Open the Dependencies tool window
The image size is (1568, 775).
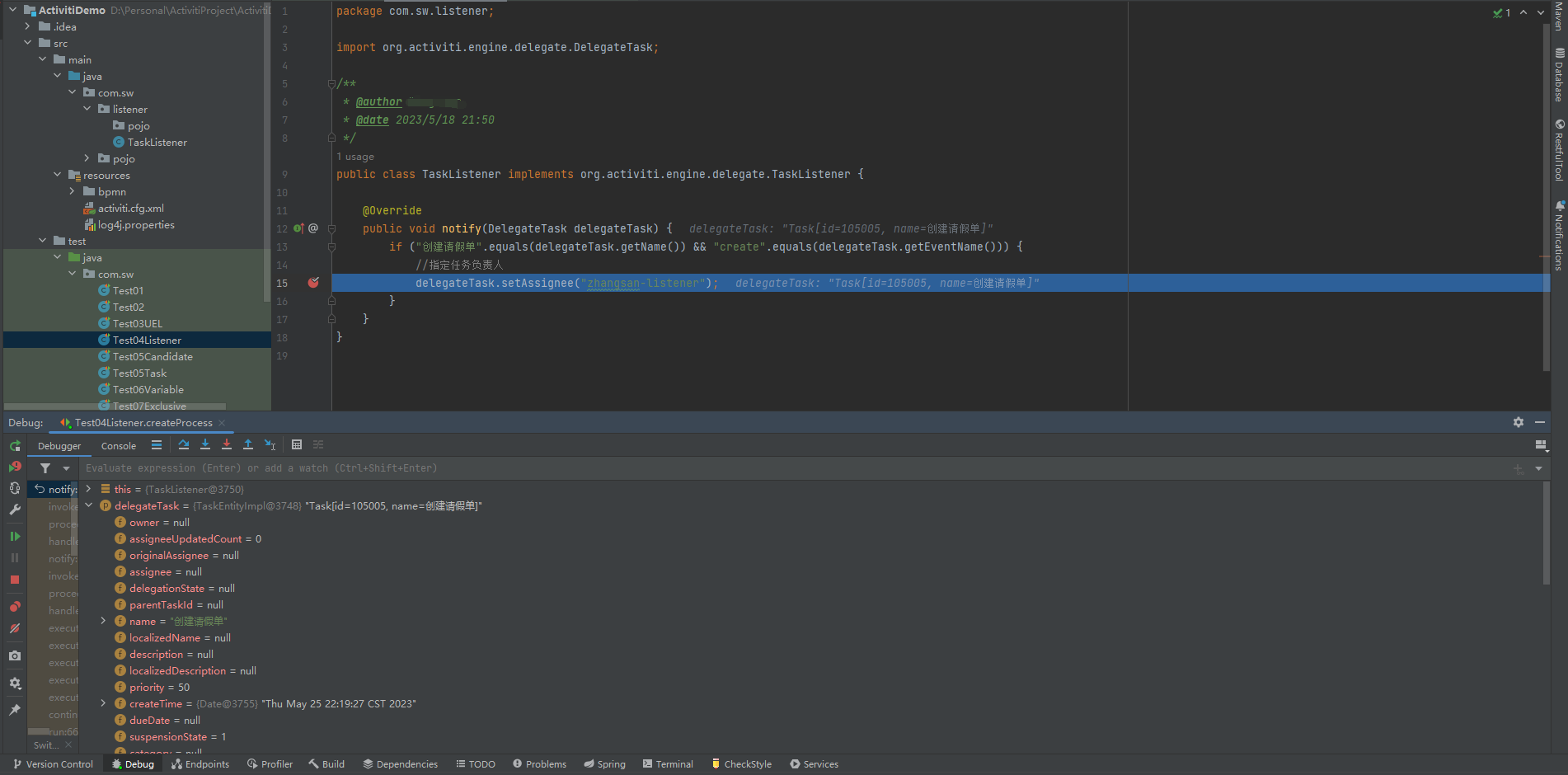click(401, 764)
